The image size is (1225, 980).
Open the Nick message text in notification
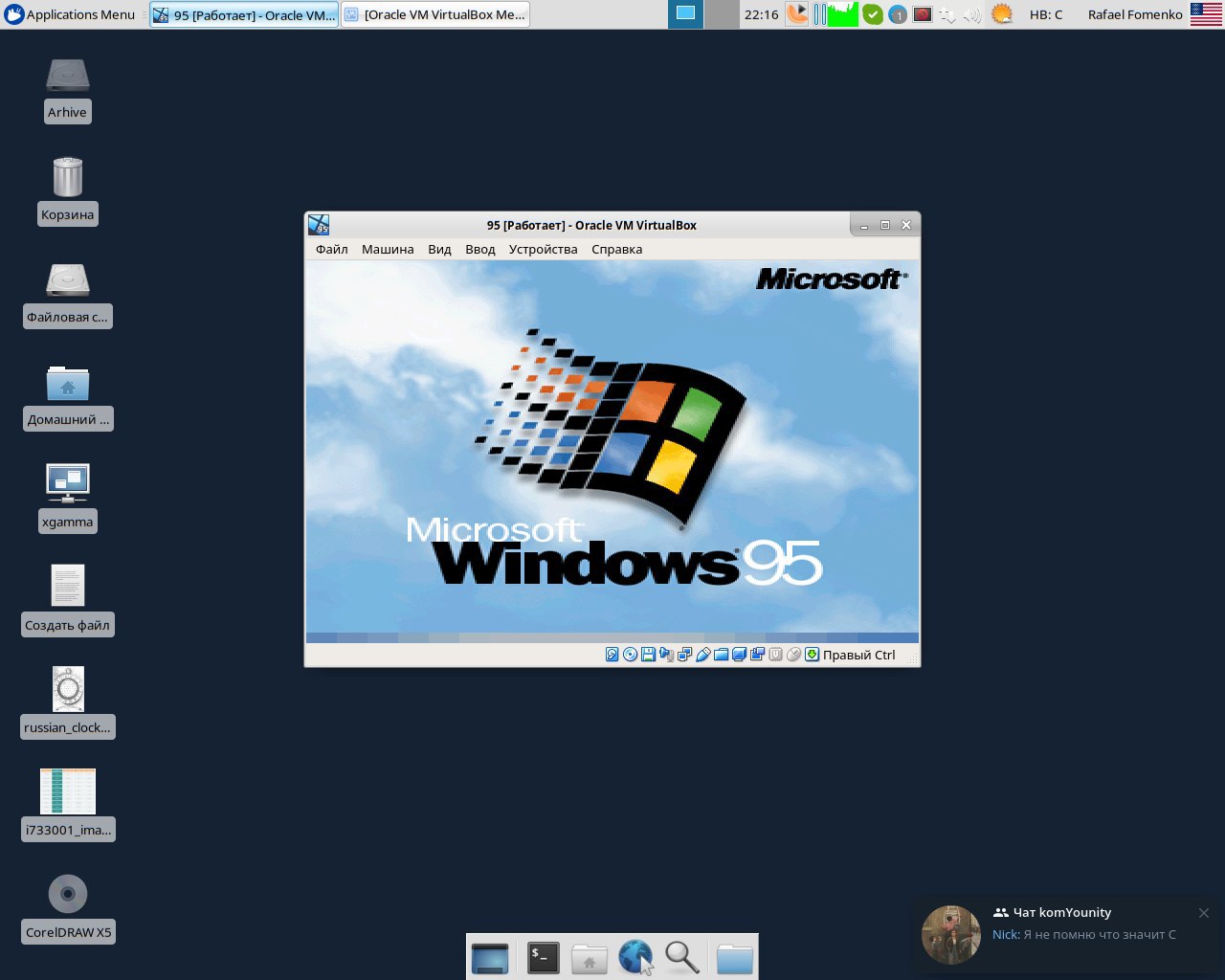1084,934
